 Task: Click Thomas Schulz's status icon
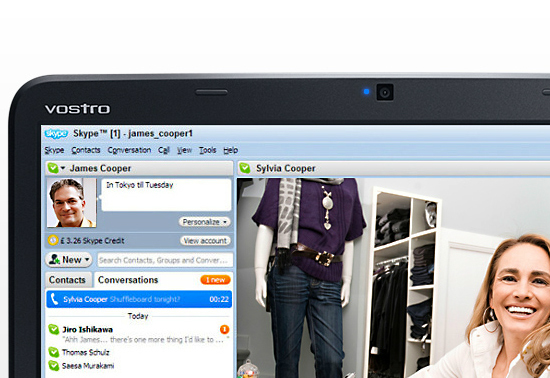[53, 352]
